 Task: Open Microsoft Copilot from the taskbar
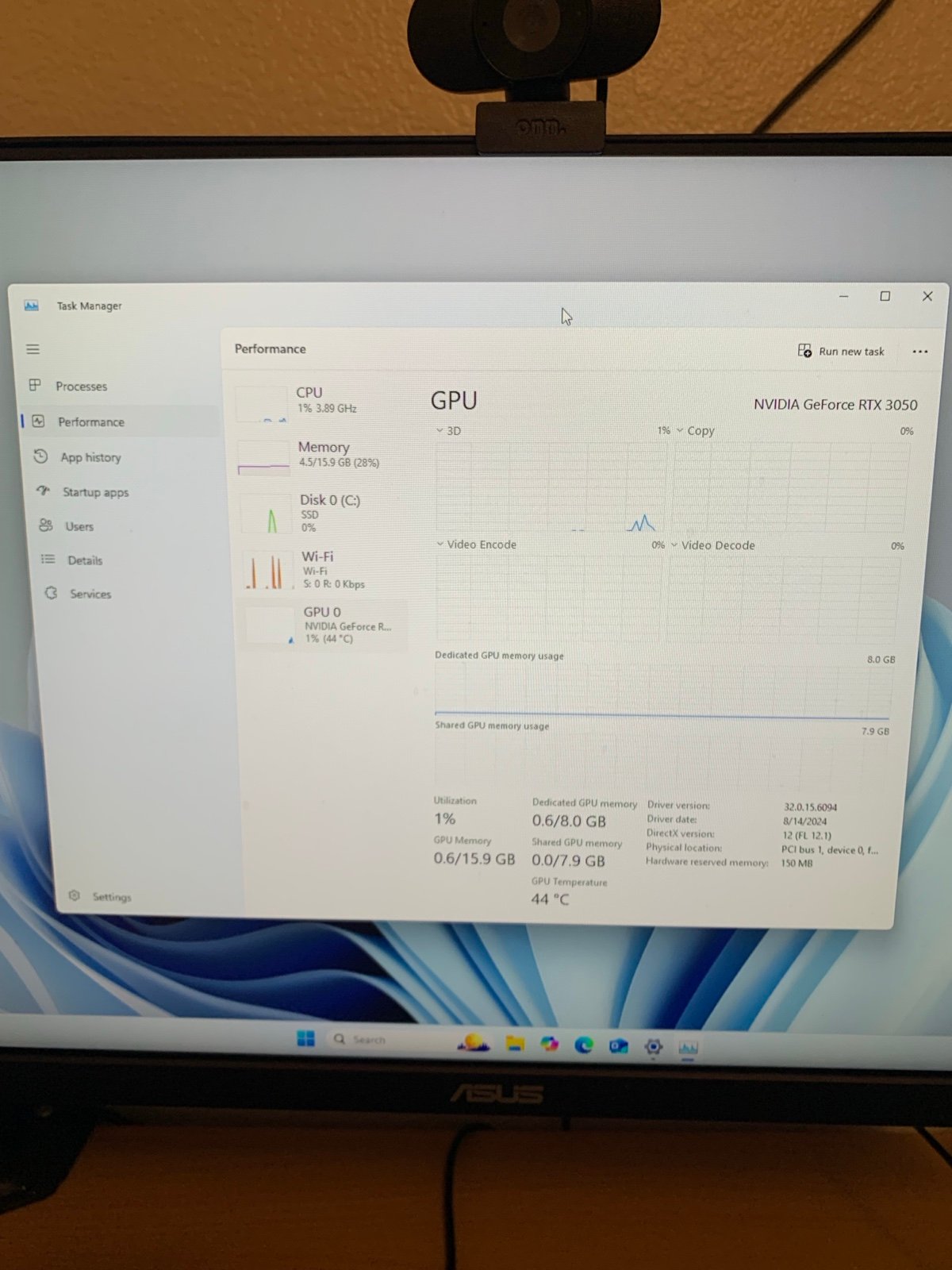coord(549,1045)
